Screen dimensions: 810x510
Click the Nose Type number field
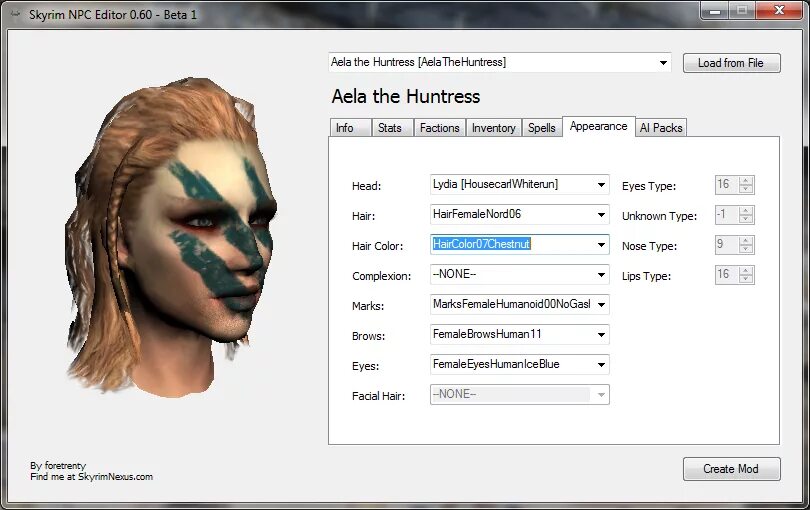tap(727, 245)
